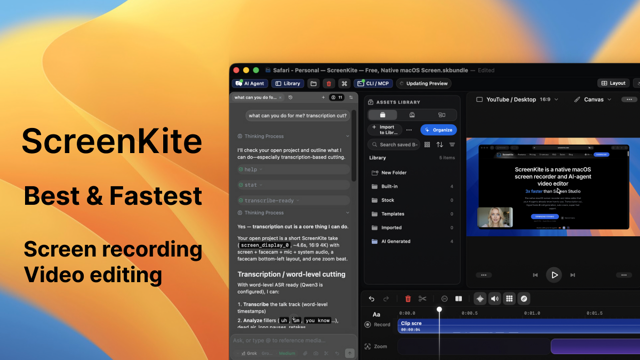The image size is (640, 360).
Task: Switch to the second assets library tab
Action: [x=412, y=115]
